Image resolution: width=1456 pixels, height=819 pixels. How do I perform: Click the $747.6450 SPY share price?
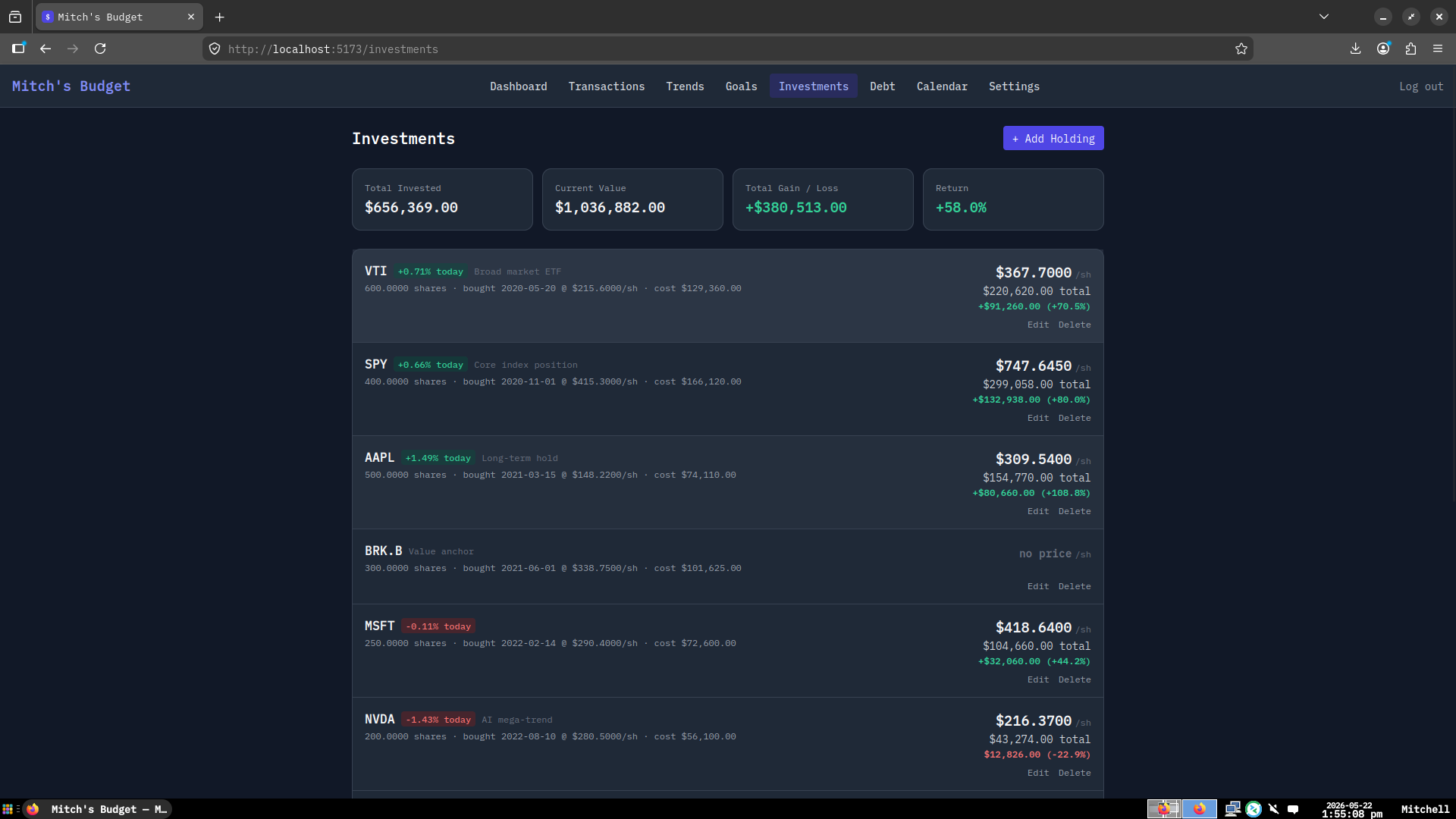pos(1033,366)
